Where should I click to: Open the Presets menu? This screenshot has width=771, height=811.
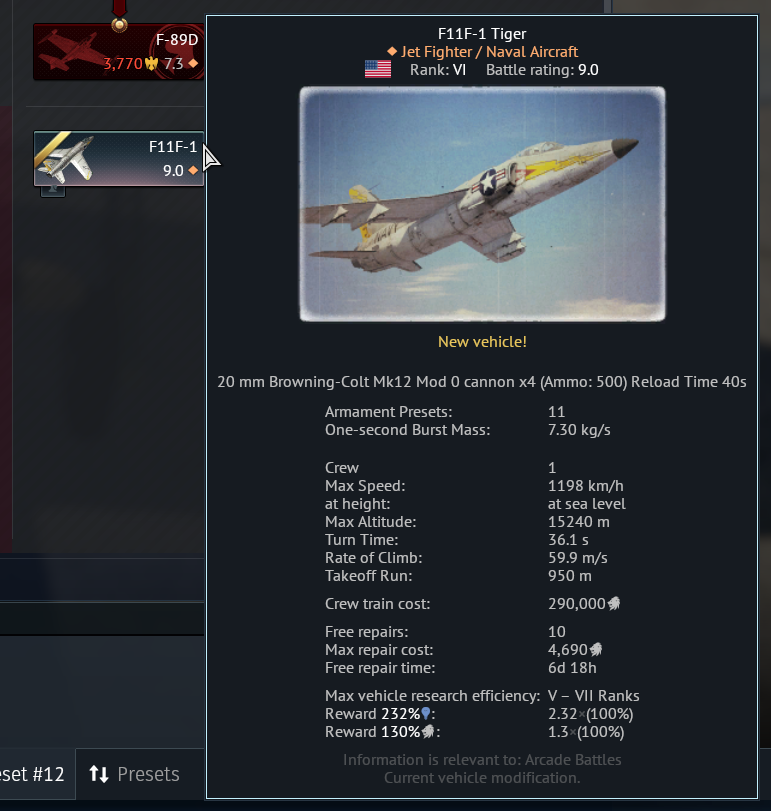click(134, 774)
